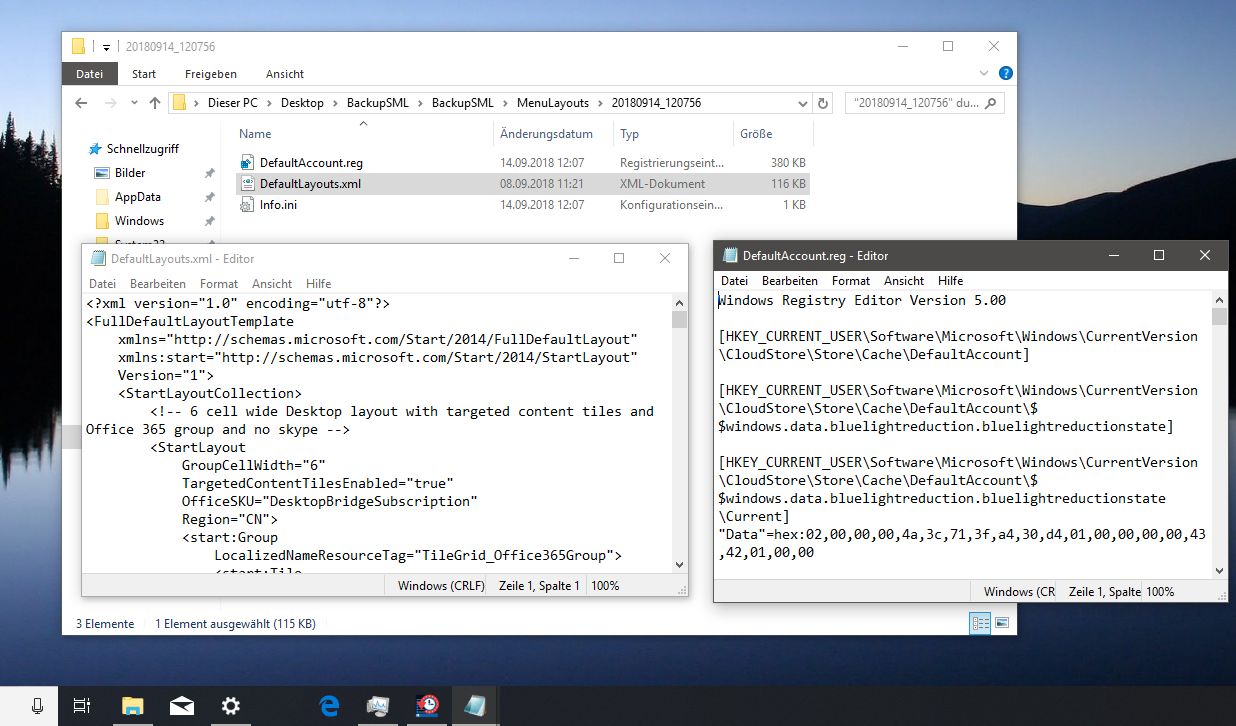Switch Explorer to large icons view
The height and width of the screenshot is (726, 1236).
coord(1001,623)
